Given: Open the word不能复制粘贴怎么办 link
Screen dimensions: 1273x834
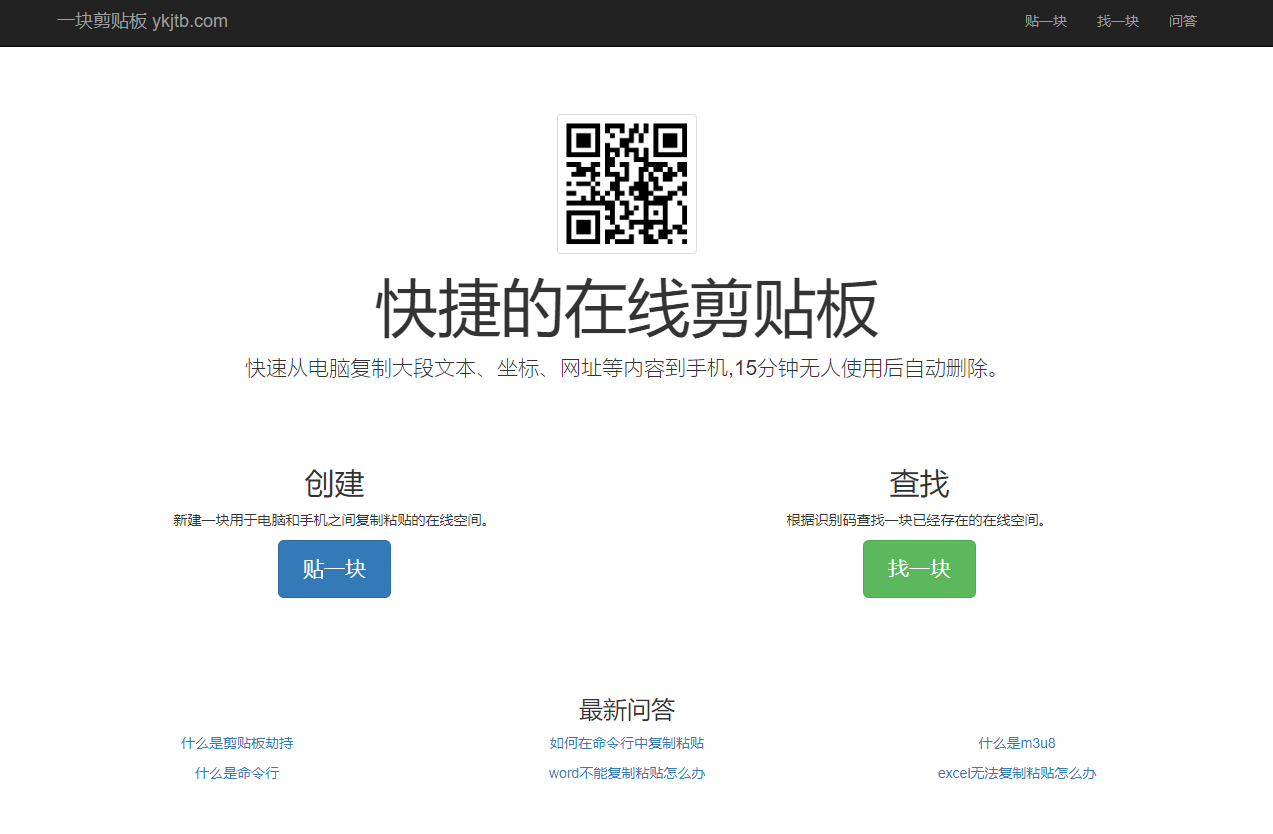Looking at the screenshot, I should (627, 773).
